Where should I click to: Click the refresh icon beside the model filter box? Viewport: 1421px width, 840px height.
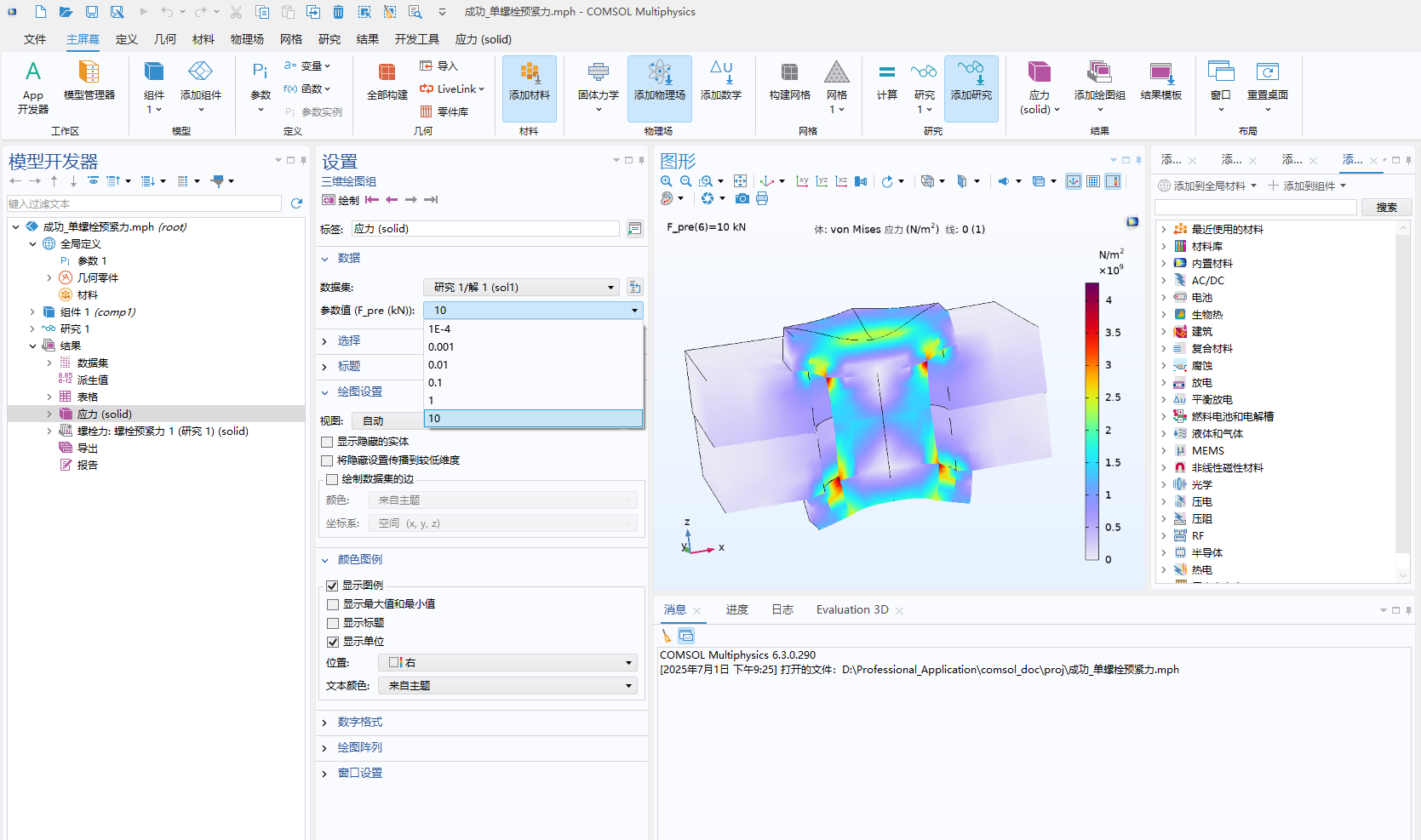(296, 203)
